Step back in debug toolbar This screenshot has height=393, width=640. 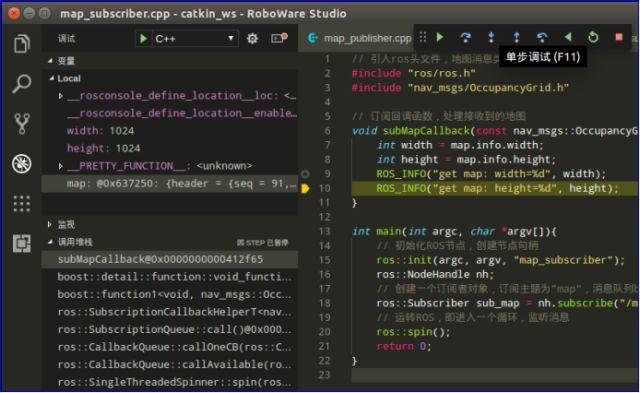point(542,37)
